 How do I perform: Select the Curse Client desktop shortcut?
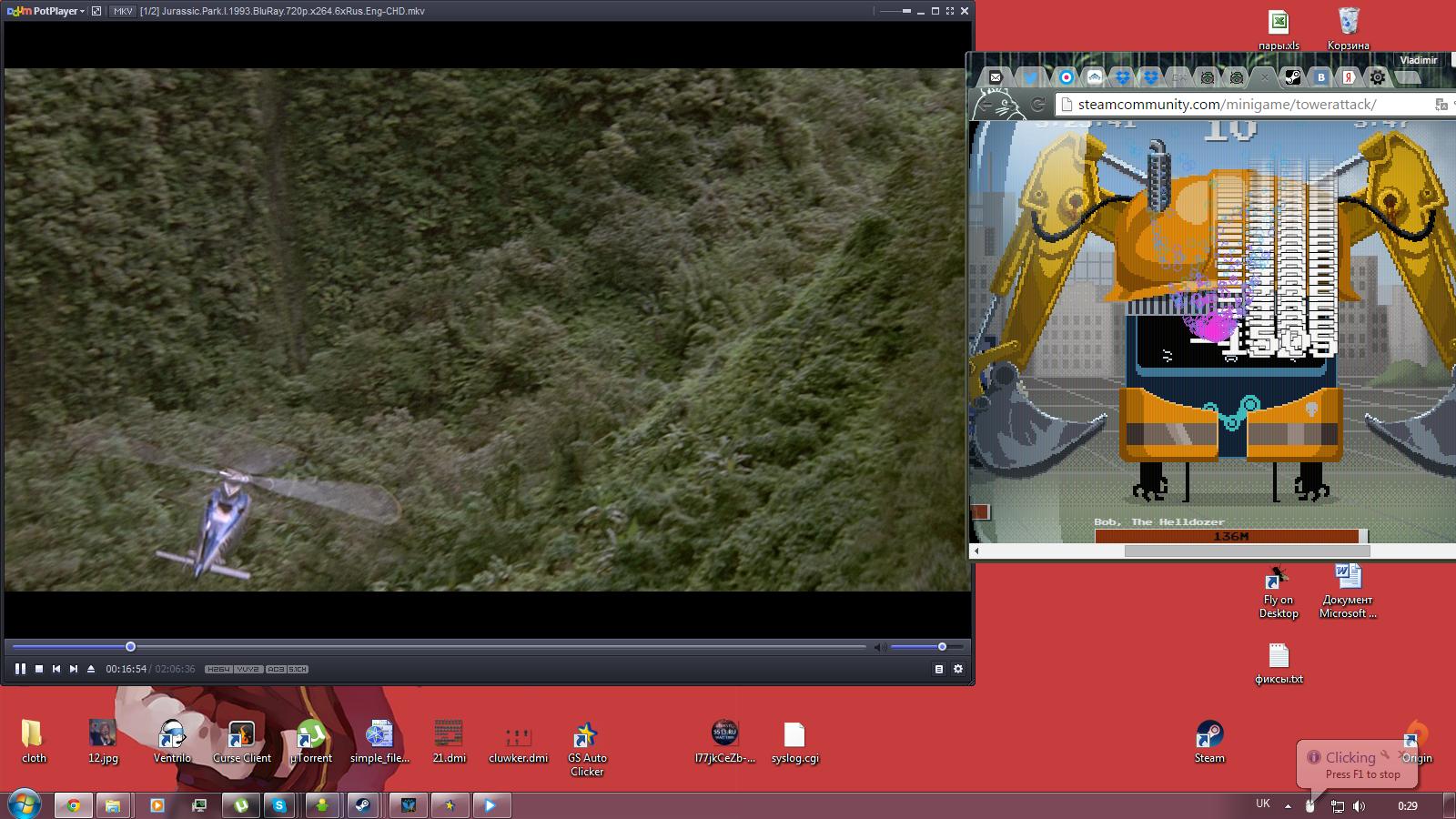[241, 742]
